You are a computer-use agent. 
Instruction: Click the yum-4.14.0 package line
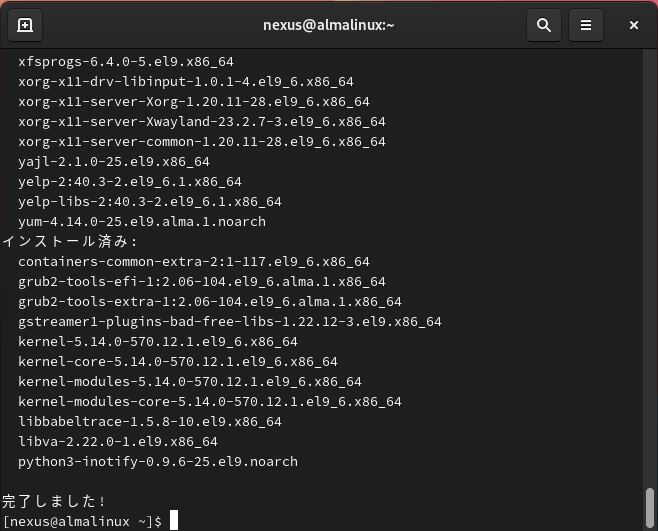(142, 221)
